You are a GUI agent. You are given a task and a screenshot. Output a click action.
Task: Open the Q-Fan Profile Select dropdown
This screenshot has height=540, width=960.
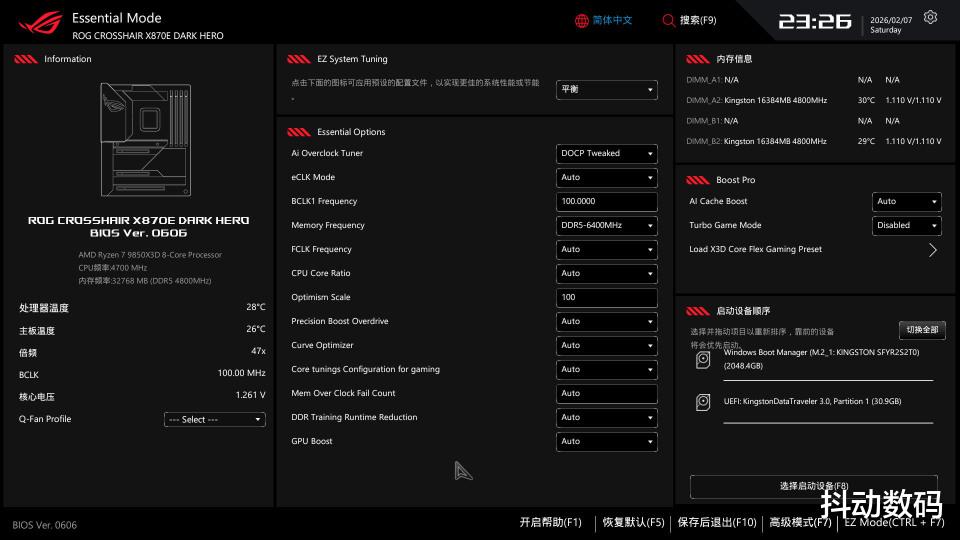coord(214,419)
